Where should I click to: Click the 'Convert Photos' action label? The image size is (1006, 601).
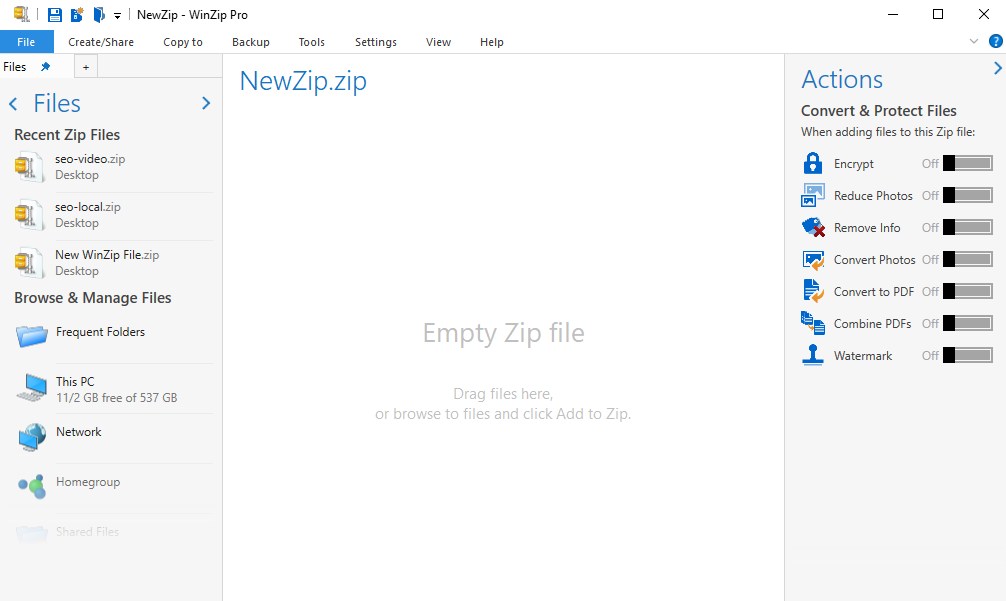874,260
